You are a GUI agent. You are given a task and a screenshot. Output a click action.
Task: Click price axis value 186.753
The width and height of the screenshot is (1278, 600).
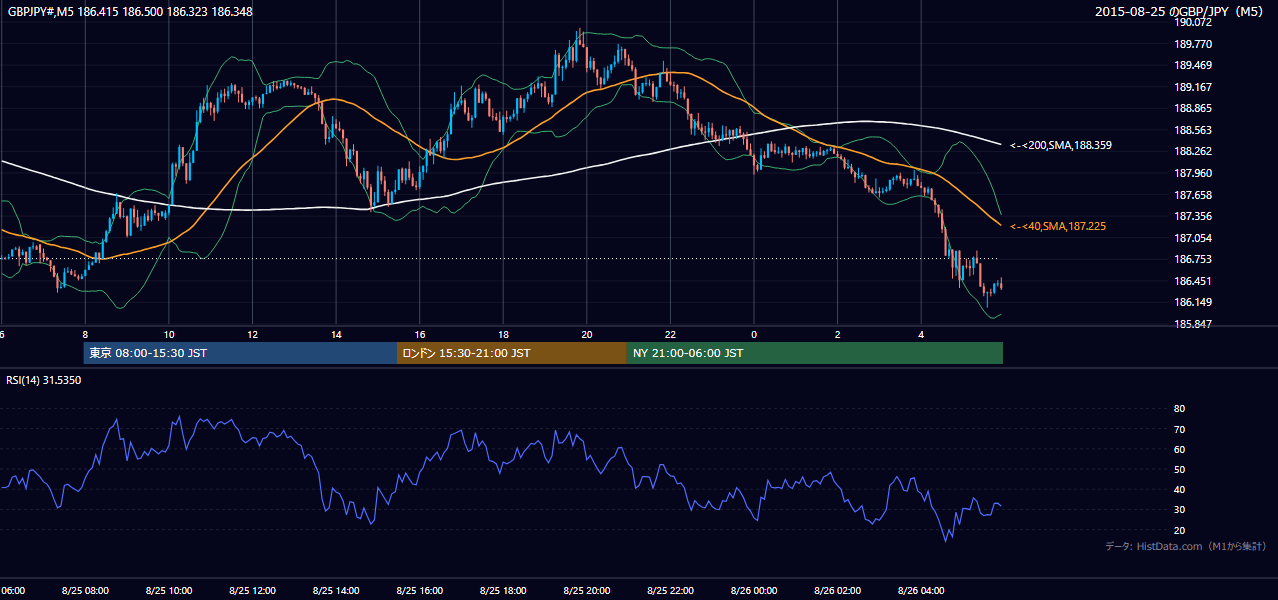tap(1192, 259)
